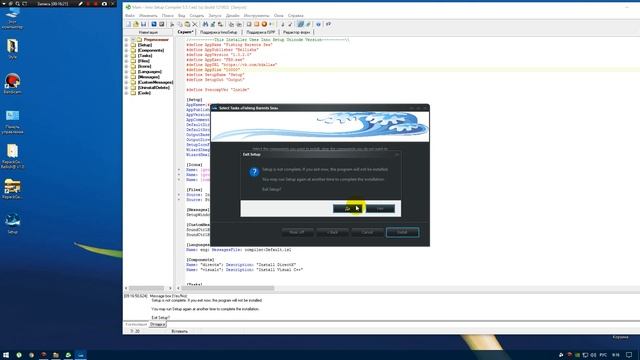Expand the [UninstallDelete] tree node
The height and width of the screenshot is (360, 640).
[127, 88]
